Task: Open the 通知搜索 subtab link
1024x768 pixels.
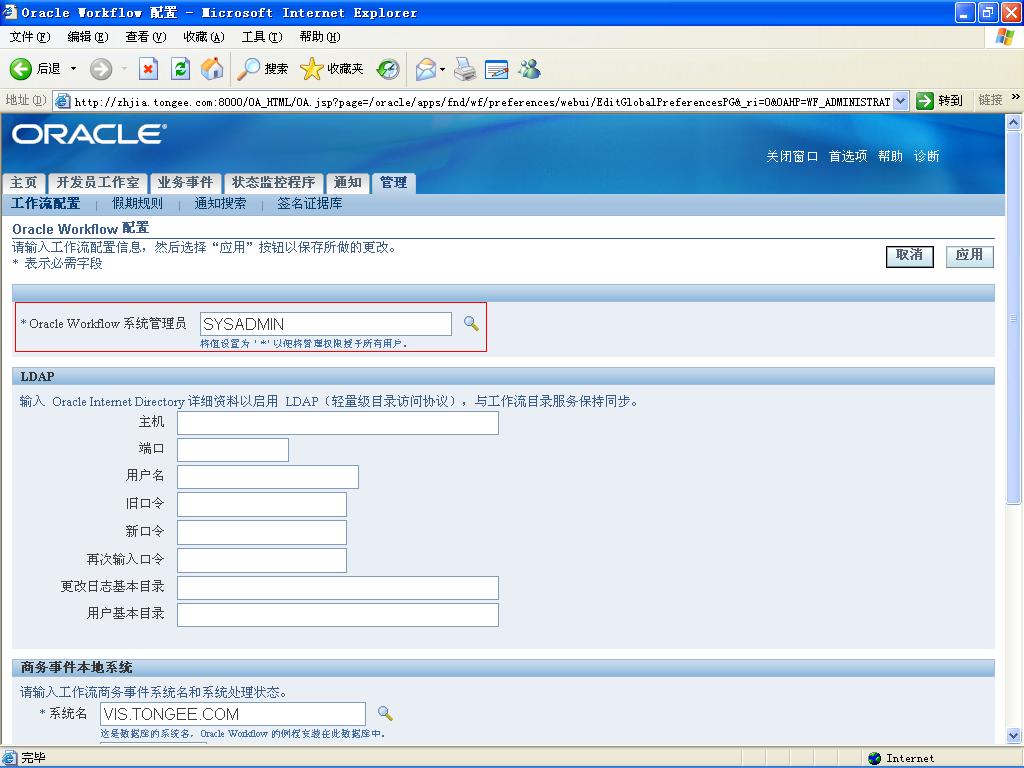Action: 220,204
